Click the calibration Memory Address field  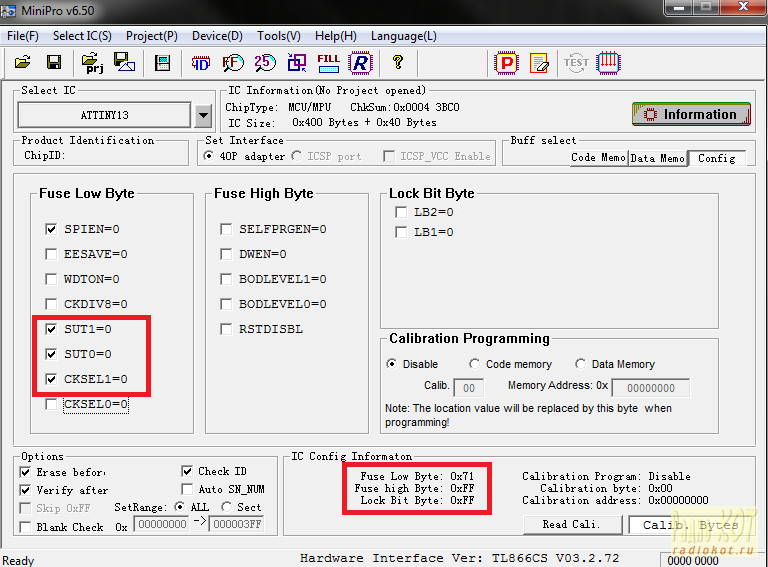point(650,387)
